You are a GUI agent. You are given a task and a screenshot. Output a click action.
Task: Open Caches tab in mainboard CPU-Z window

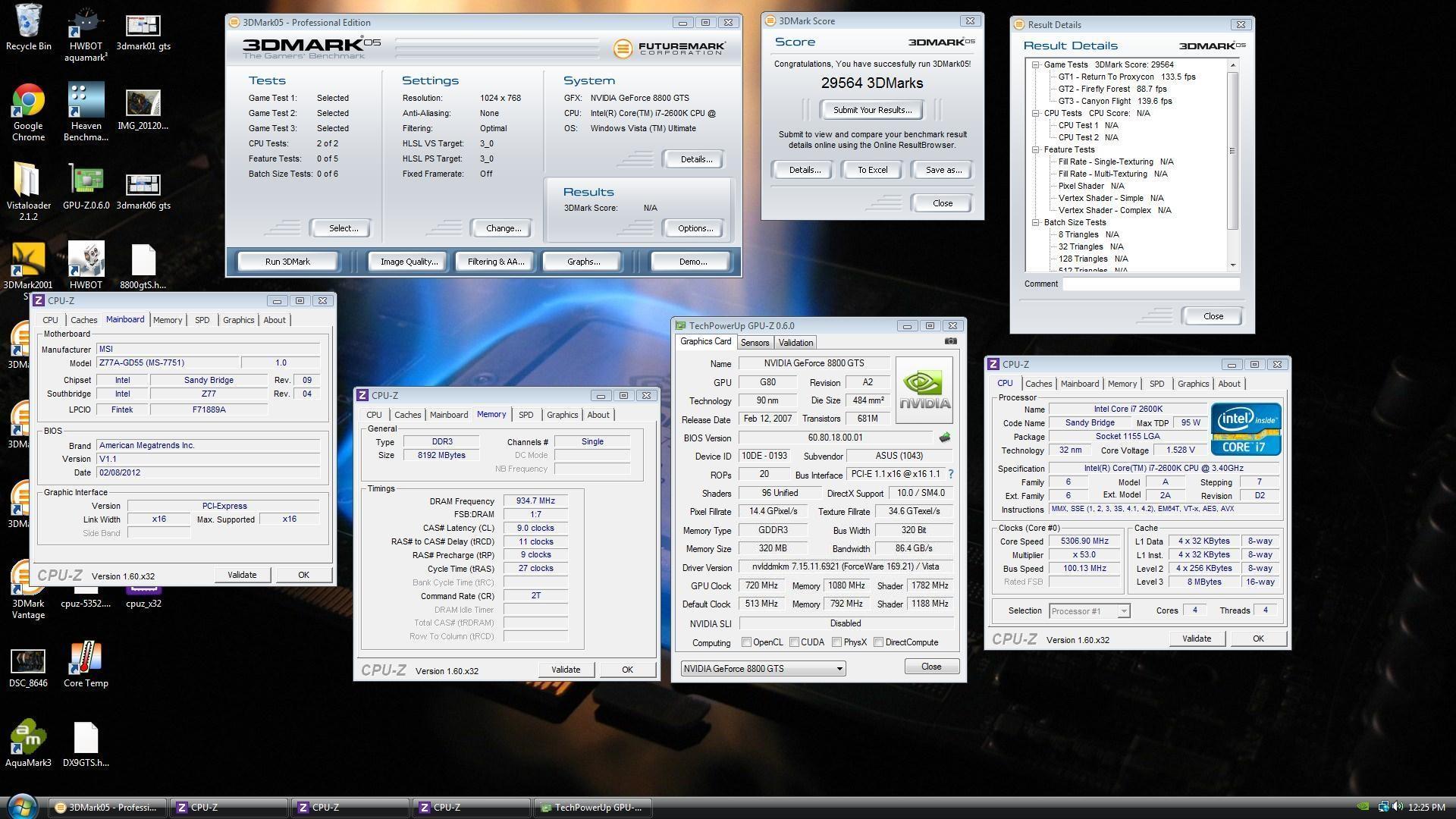[x=83, y=320]
